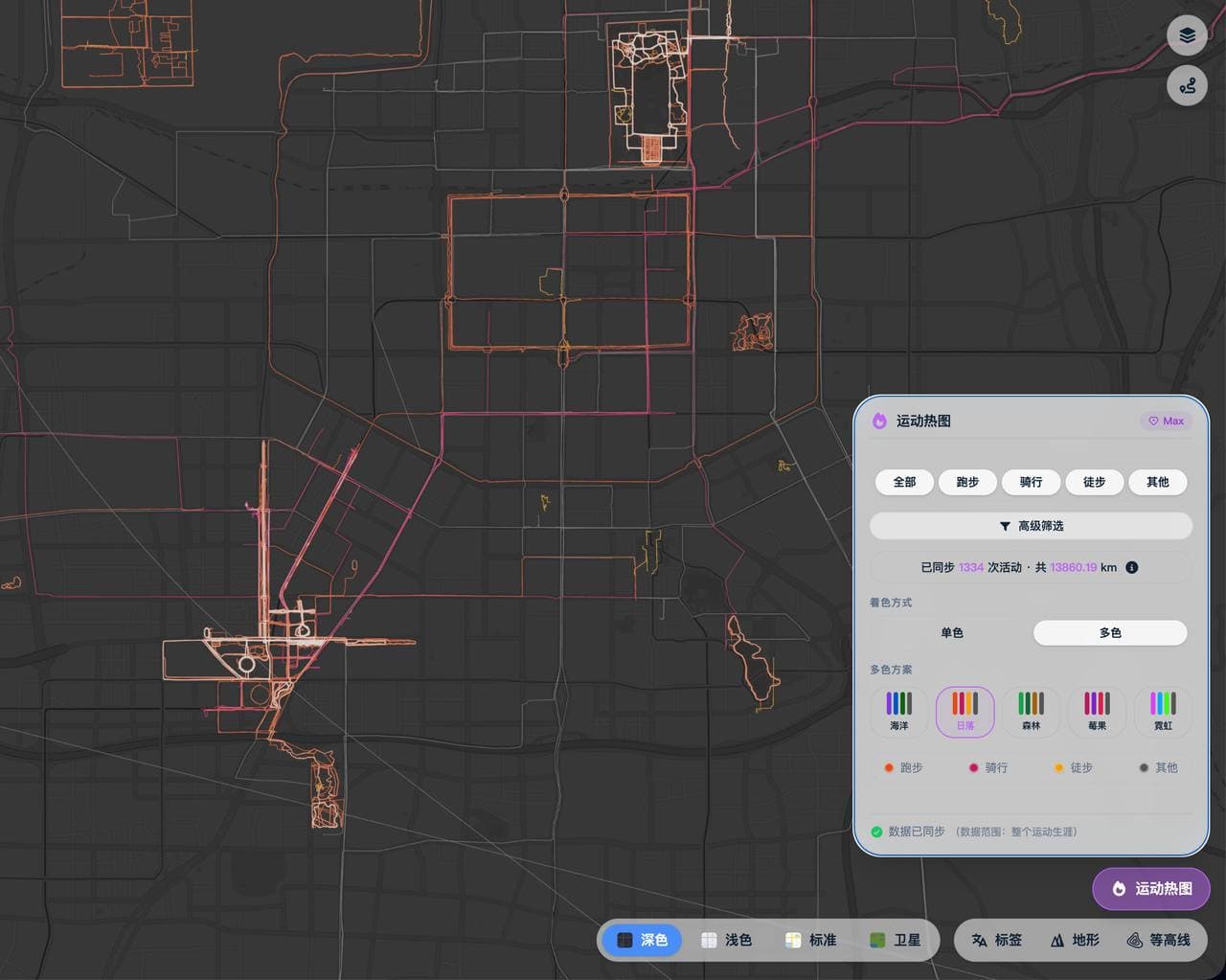Screen dimensions: 1226x980
Task: Select the 单色 single-color mode
Action: click(951, 633)
